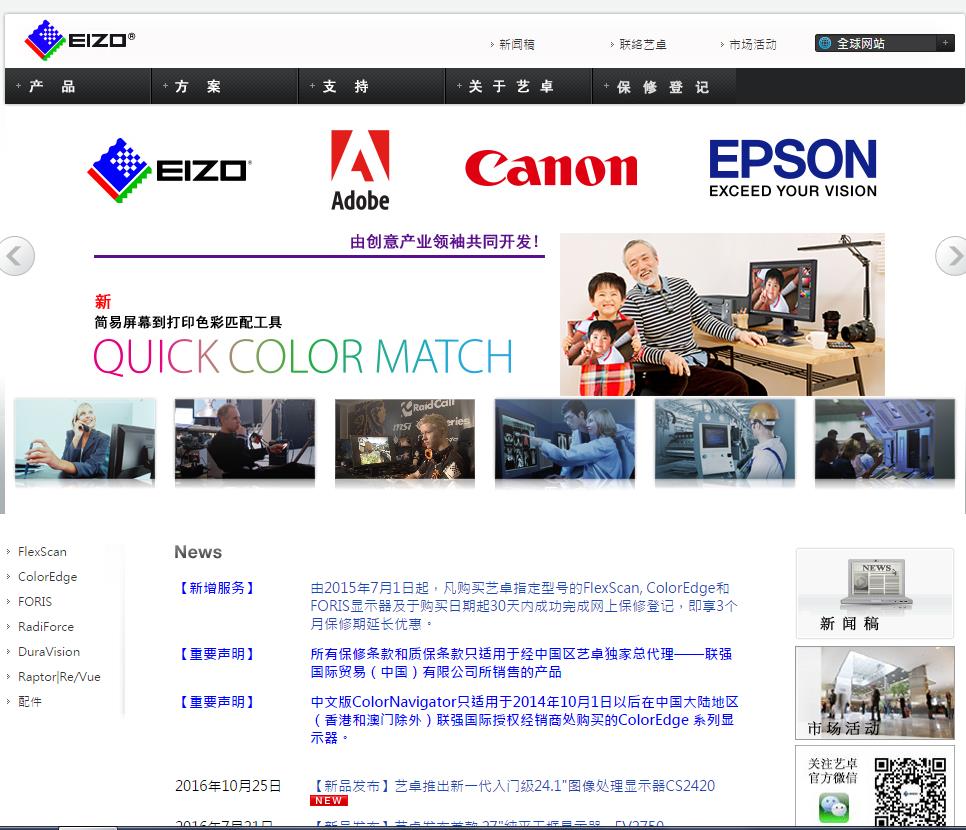
Task: Go to previous banner slide arrow
Action: click(17, 255)
